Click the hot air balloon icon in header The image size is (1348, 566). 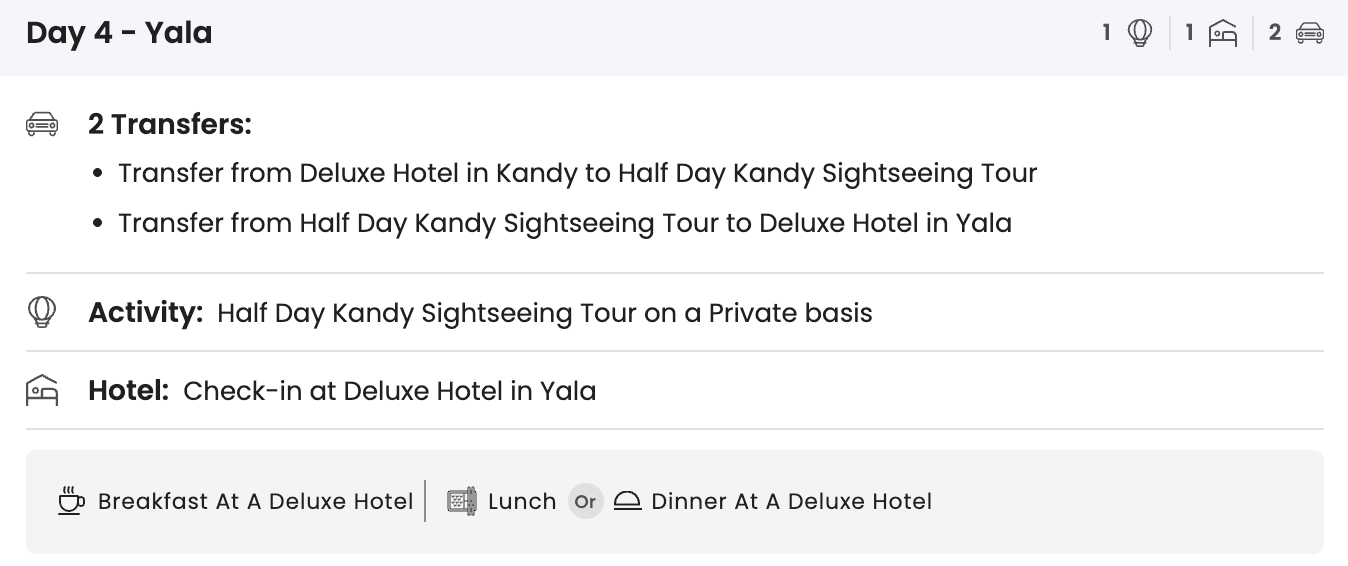[x=1140, y=33]
